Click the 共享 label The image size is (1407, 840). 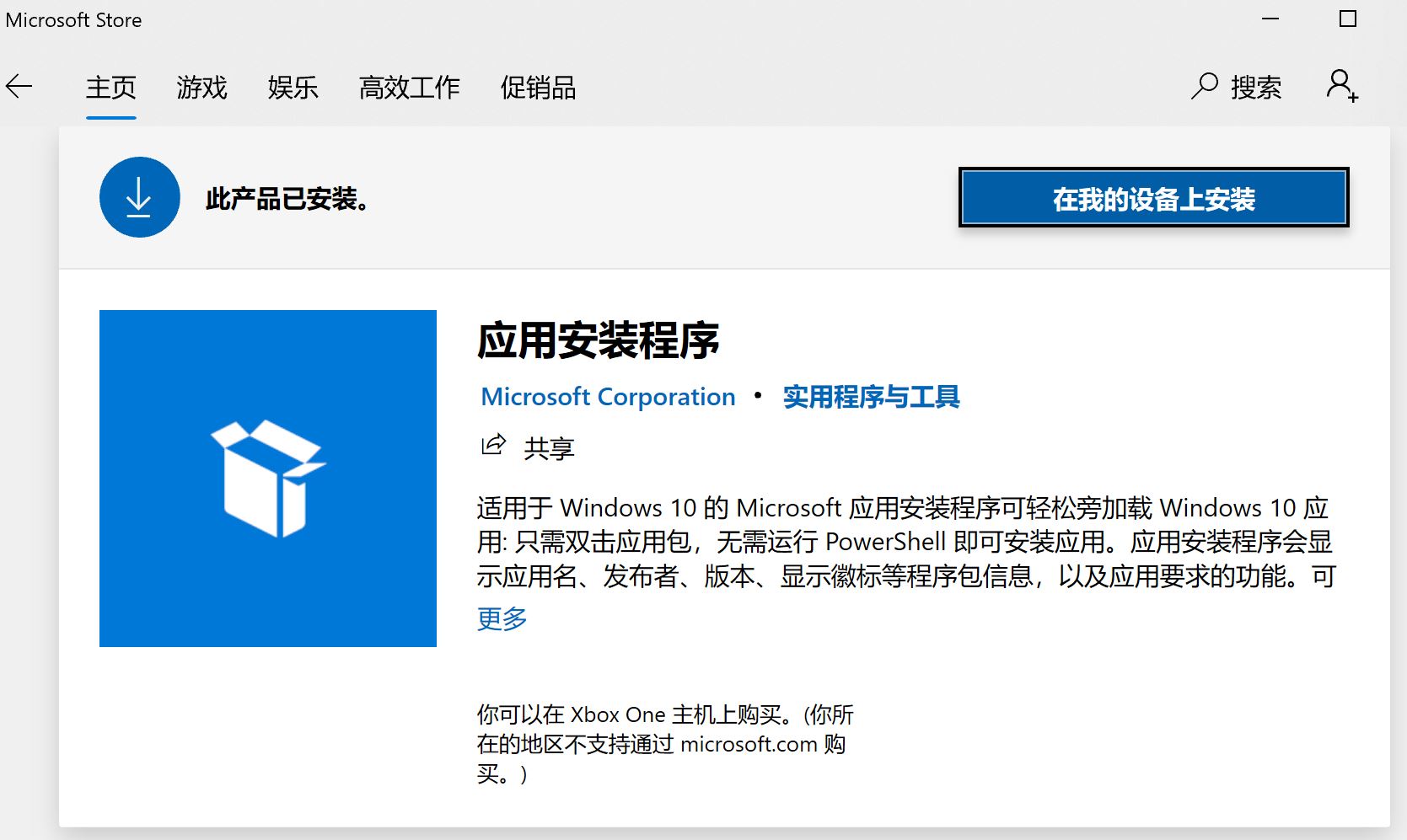[x=549, y=448]
